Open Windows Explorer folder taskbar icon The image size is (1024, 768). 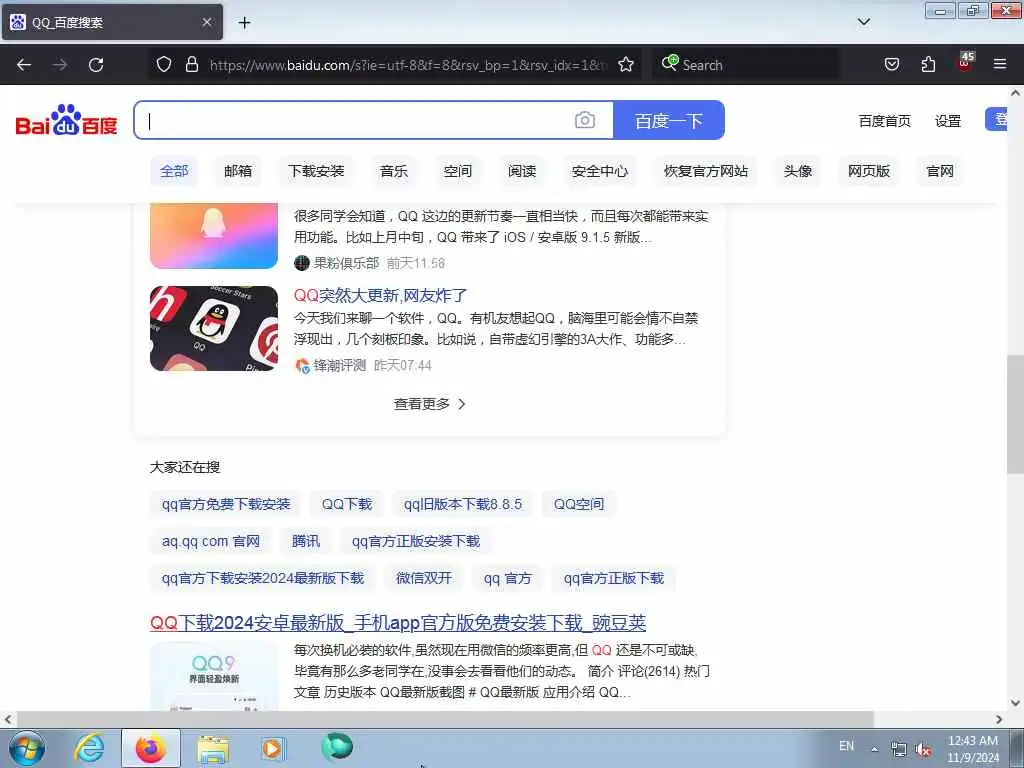coord(213,748)
